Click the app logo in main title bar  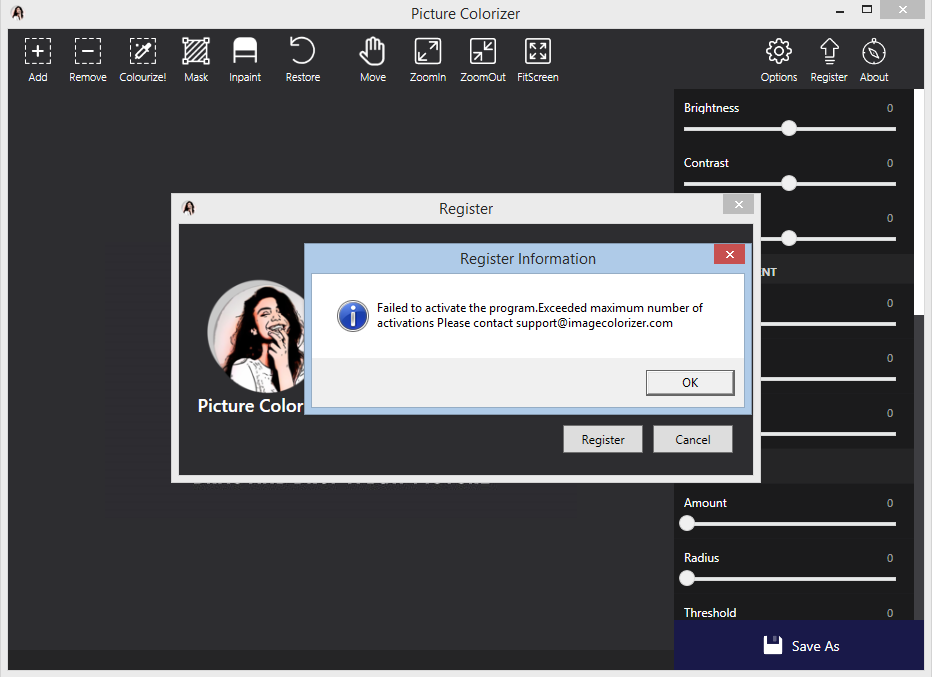point(18,13)
